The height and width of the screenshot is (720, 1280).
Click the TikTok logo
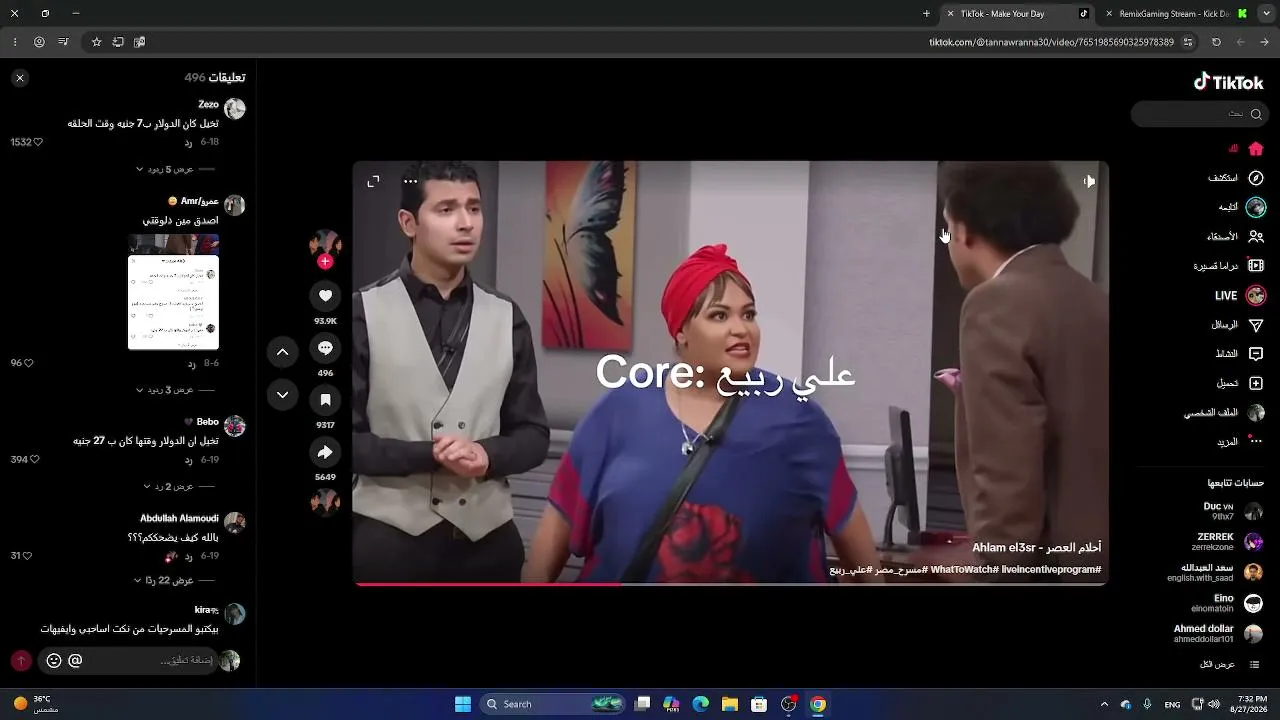(x=1229, y=83)
